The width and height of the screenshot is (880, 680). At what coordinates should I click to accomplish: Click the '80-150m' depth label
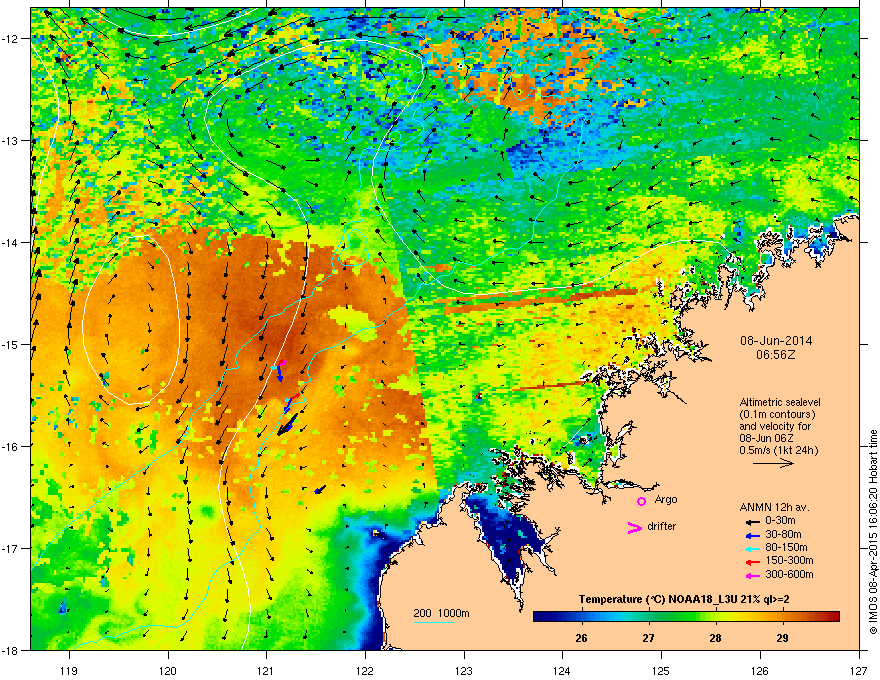(x=786, y=547)
